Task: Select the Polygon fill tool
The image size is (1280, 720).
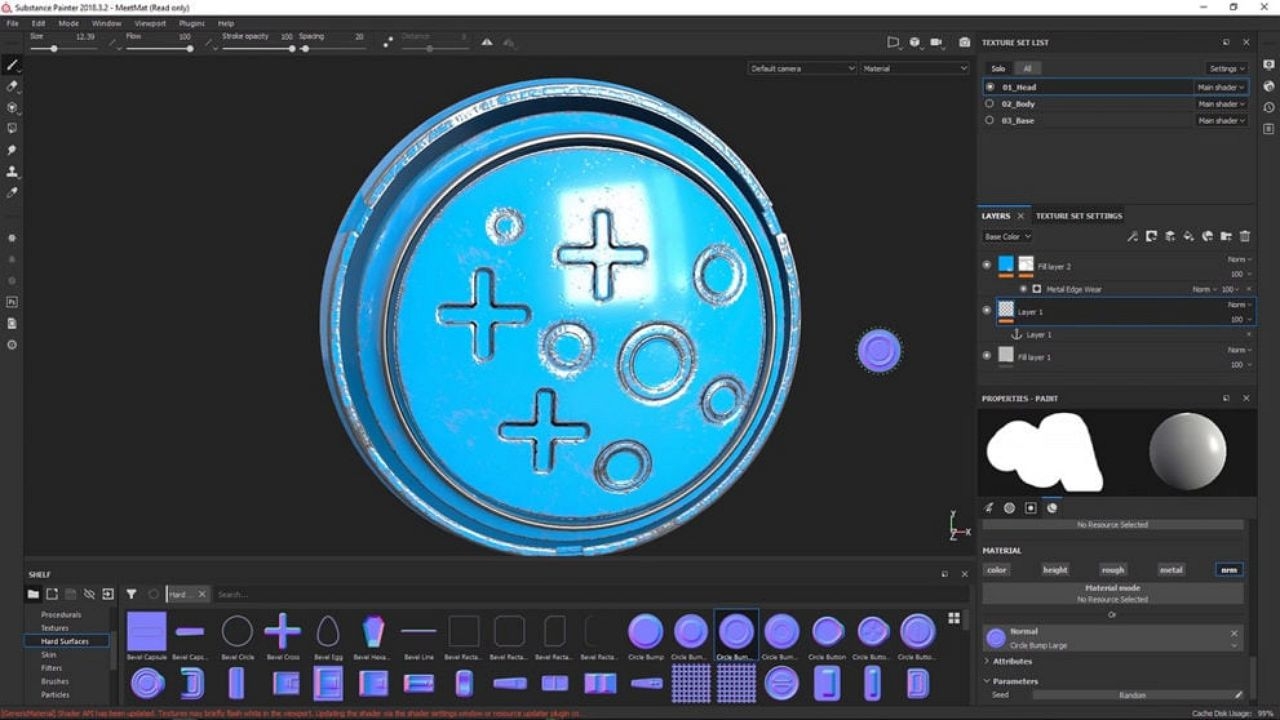Action: click(12, 128)
